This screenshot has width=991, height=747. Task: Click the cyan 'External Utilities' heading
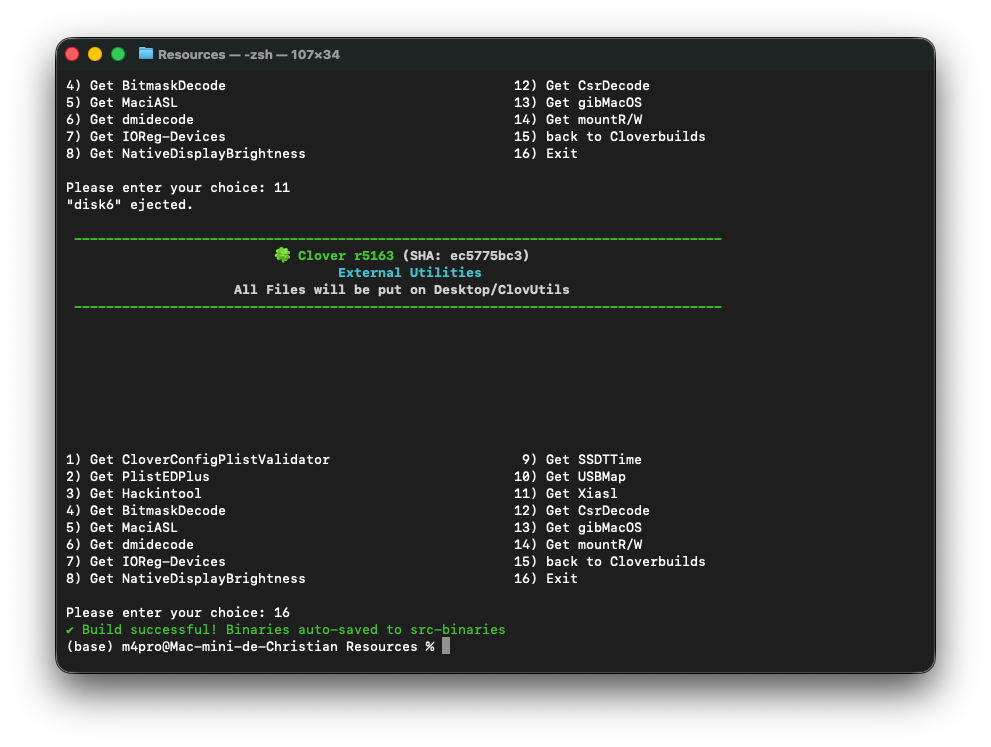coord(410,272)
